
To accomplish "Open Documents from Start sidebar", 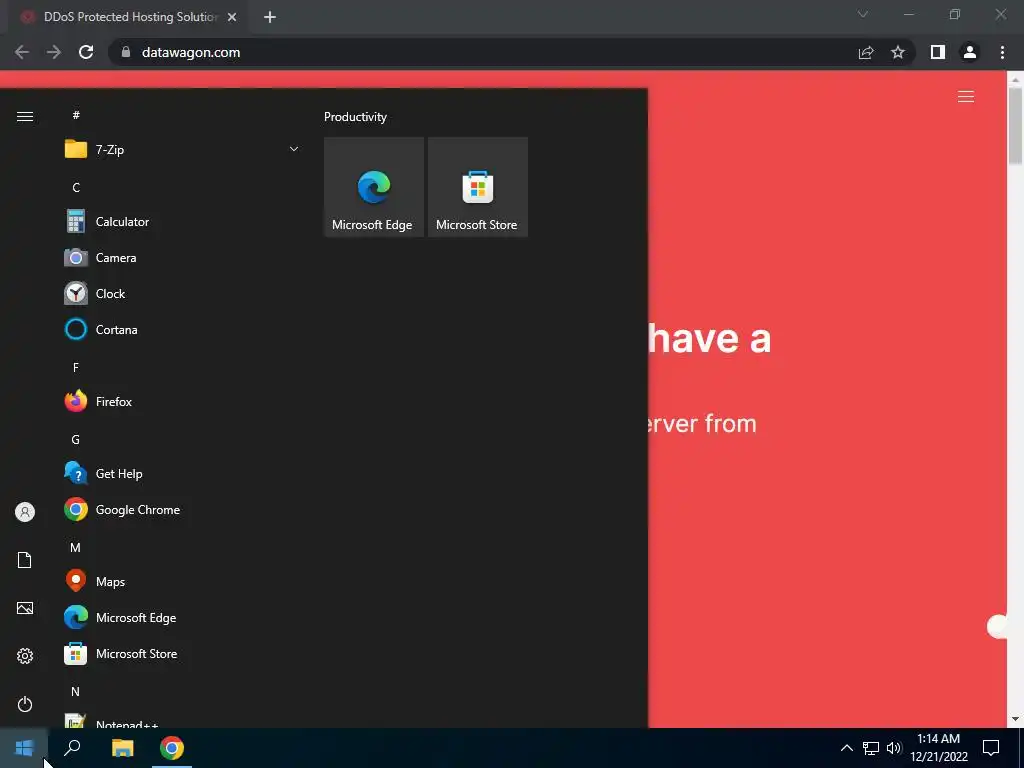I will [25, 560].
